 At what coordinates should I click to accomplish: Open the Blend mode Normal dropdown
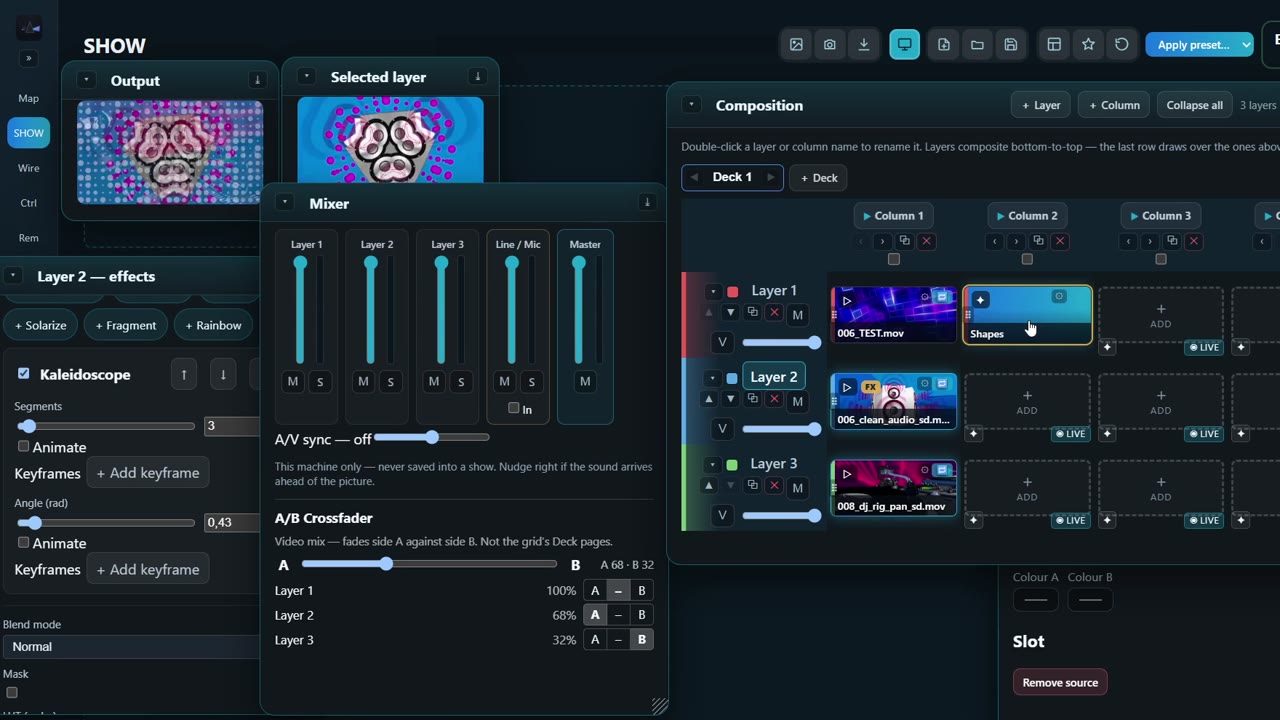pos(131,647)
